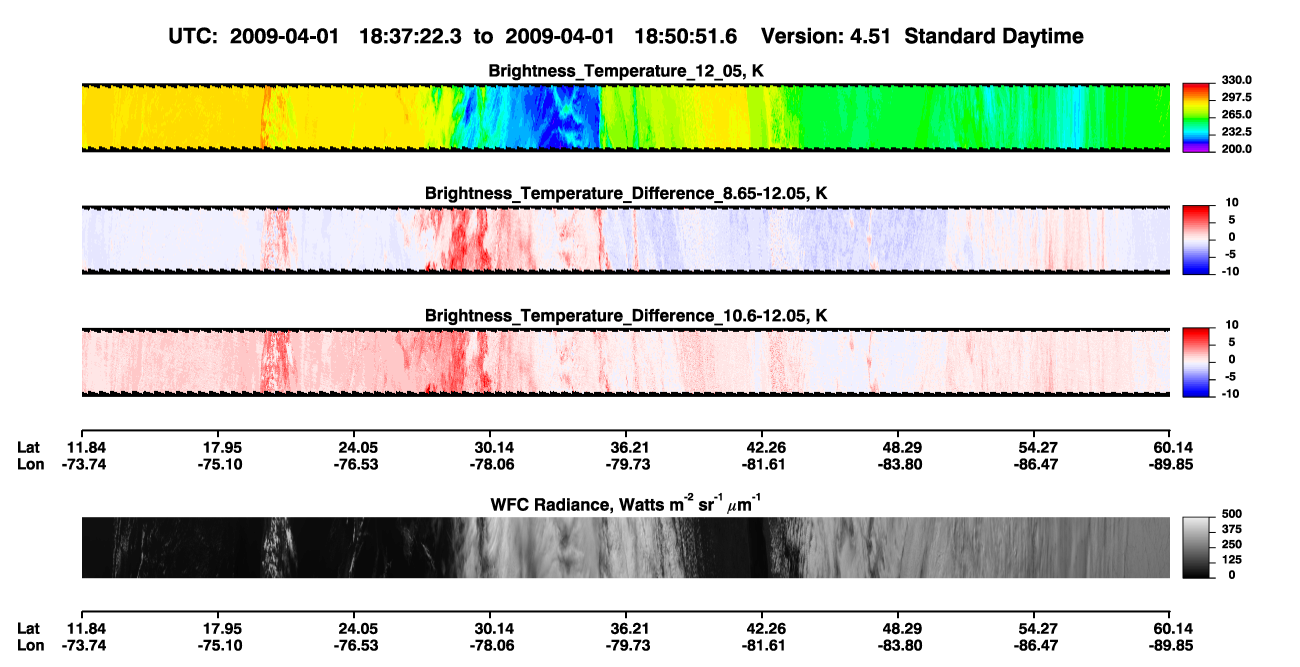Viewport: 1300px width, 667px height.
Task: Click the 8.65-12.05 temperature difference image strip
Action: click(x=625, y=240)
